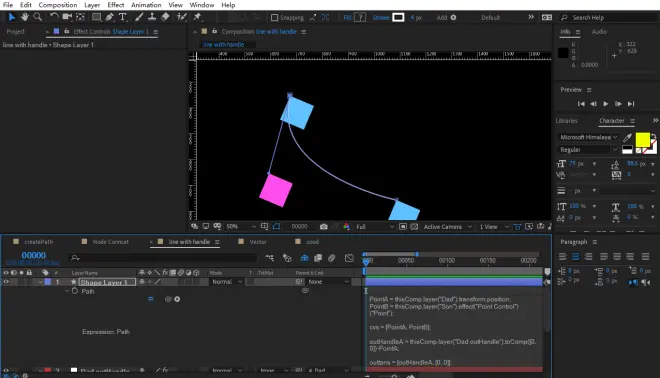Pick a color with Character eyedropper
660x378 pixels.
coord(627,137)
